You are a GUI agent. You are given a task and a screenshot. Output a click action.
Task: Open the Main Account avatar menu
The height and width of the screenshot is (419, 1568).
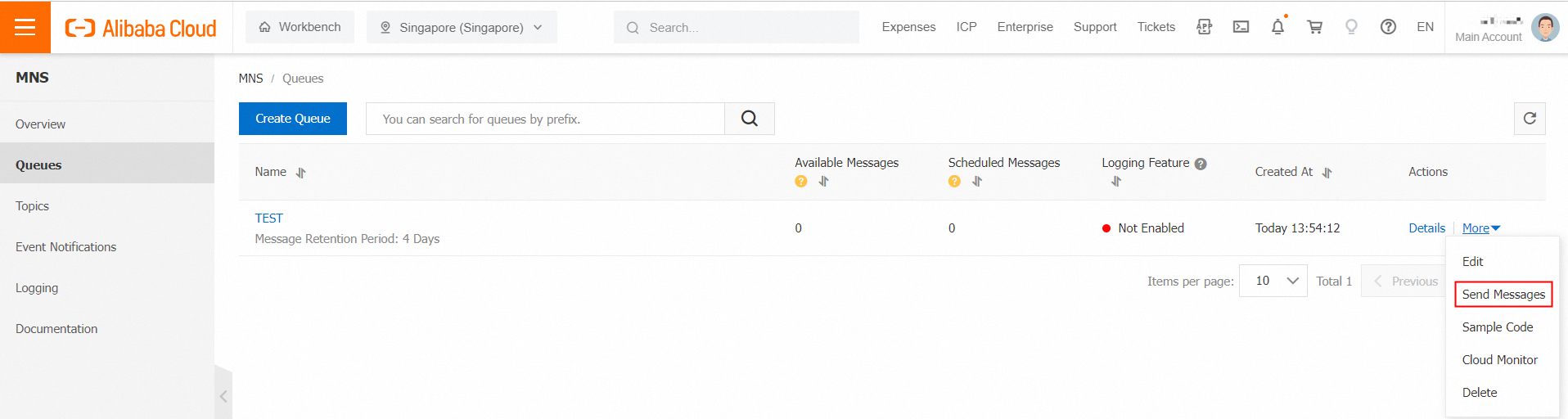1545,27
